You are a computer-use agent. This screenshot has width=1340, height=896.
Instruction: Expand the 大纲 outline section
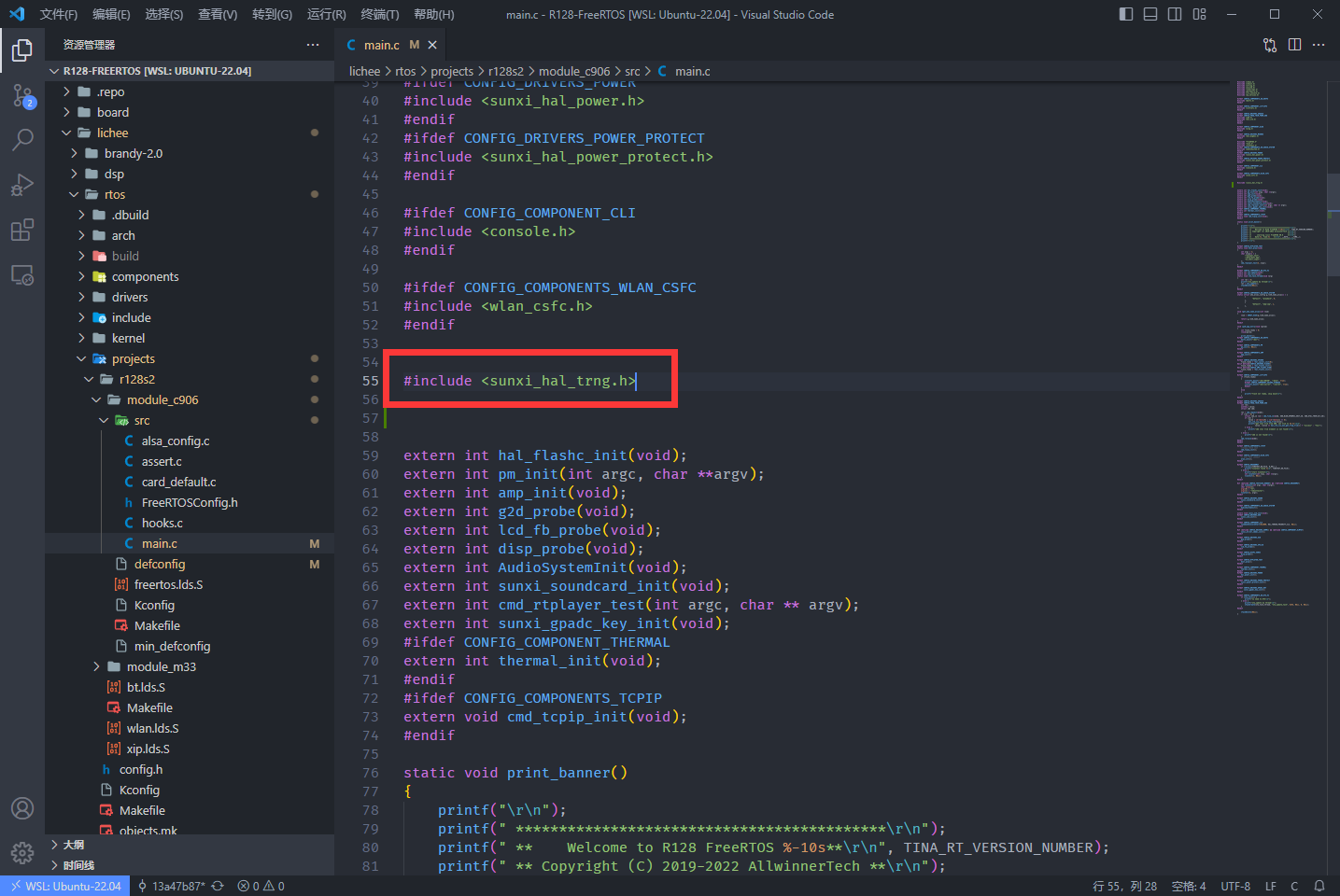pos(74,845)
